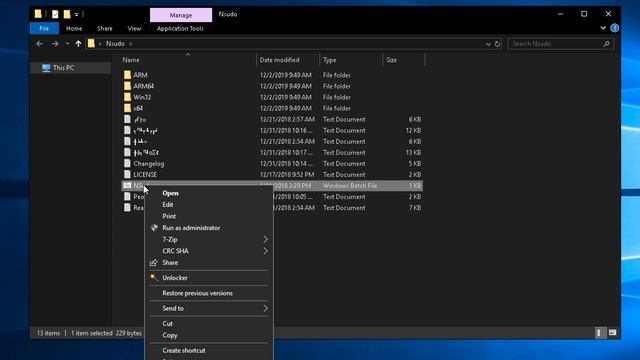This screenshot has height=360, width=640.
Task: Open the File ribbon tab
Action: (44, 29)
